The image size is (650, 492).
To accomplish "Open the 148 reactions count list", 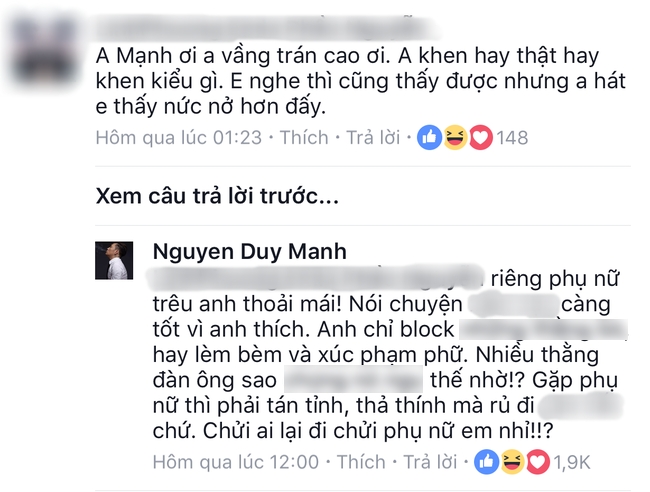I will (x=512, y=138).
